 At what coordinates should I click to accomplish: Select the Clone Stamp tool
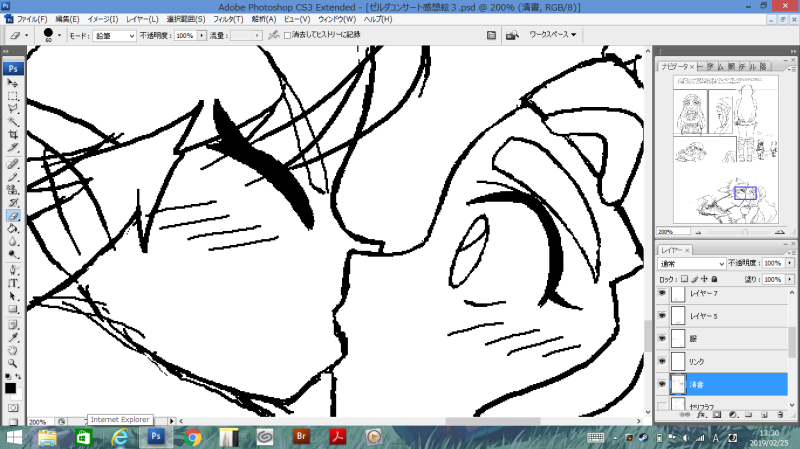[13, 190]
